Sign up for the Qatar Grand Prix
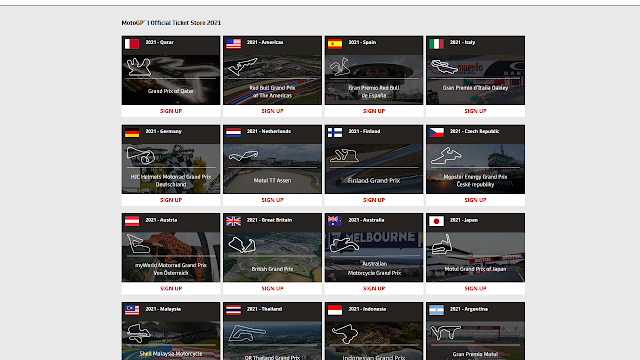This screenshot has height=360, width=640. (171, 111)
